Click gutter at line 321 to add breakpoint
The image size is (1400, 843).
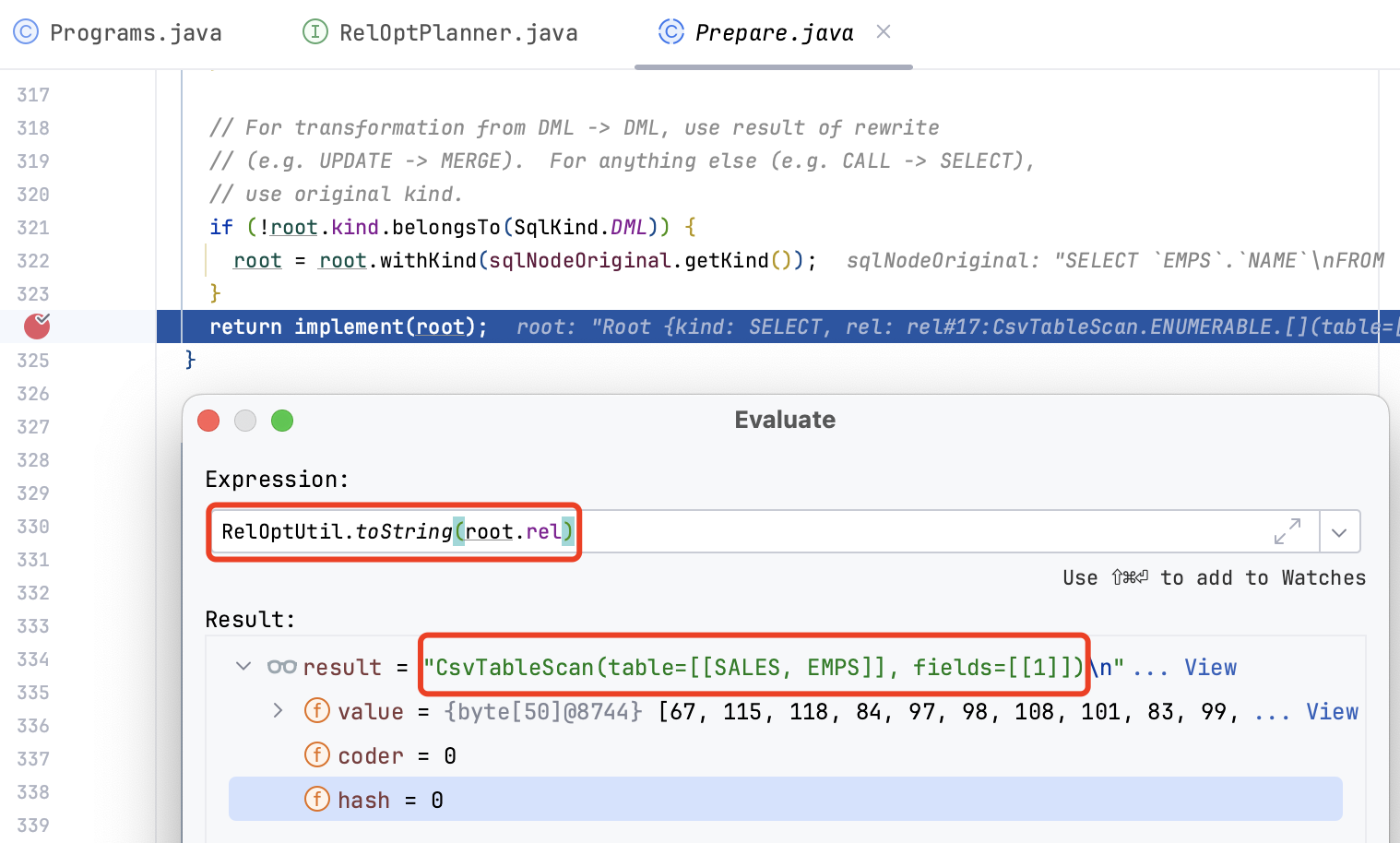point(37,228)
